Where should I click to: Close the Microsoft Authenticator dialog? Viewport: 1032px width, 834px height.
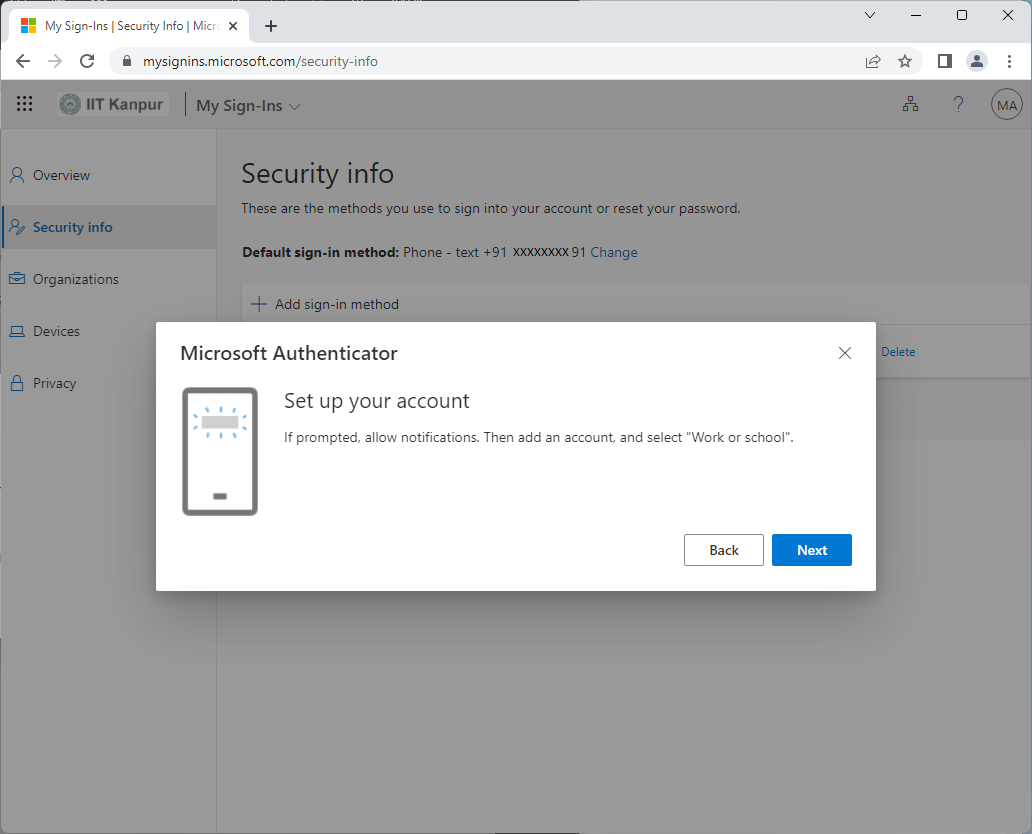844,353
